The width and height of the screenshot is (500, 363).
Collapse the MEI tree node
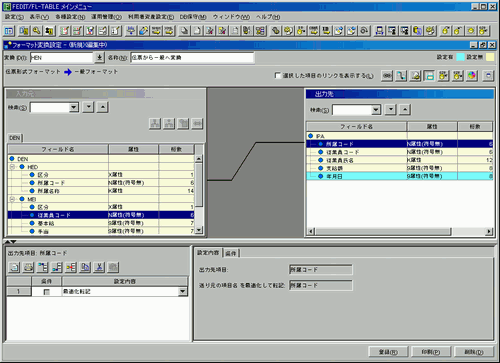click(x=12, y=199)
